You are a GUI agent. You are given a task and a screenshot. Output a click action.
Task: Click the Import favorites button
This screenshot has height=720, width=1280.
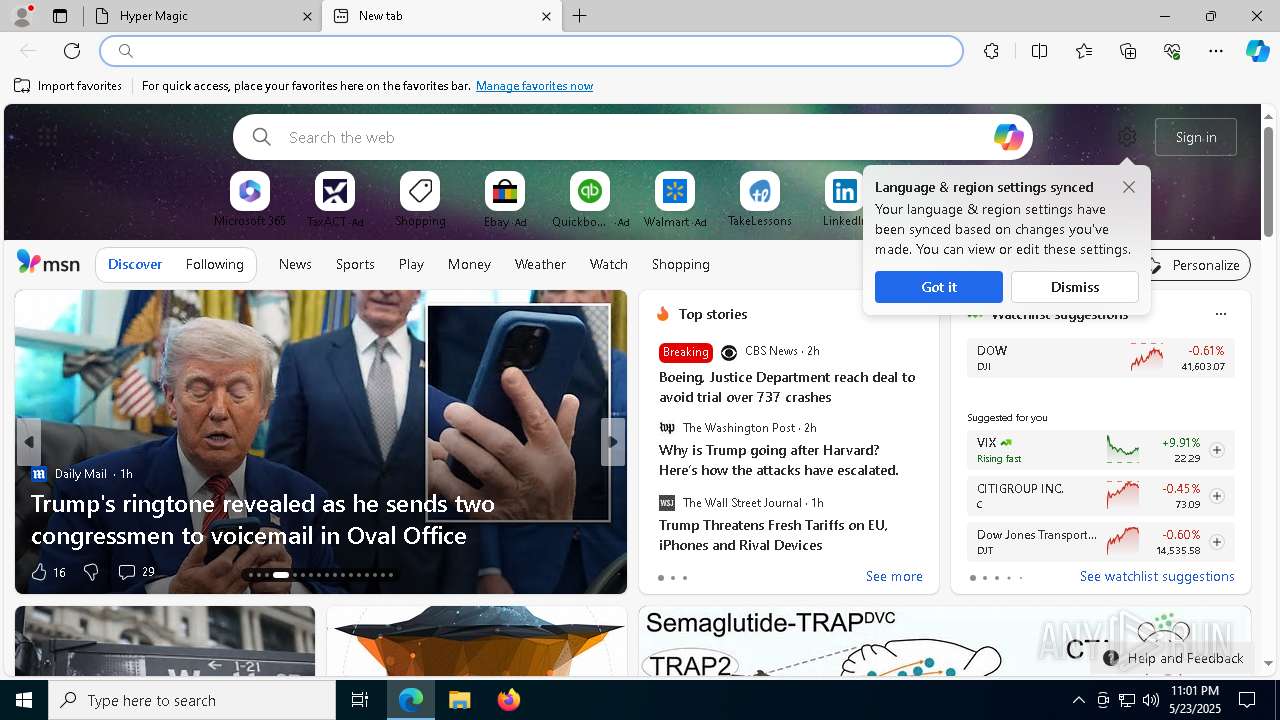coord(68,86)
